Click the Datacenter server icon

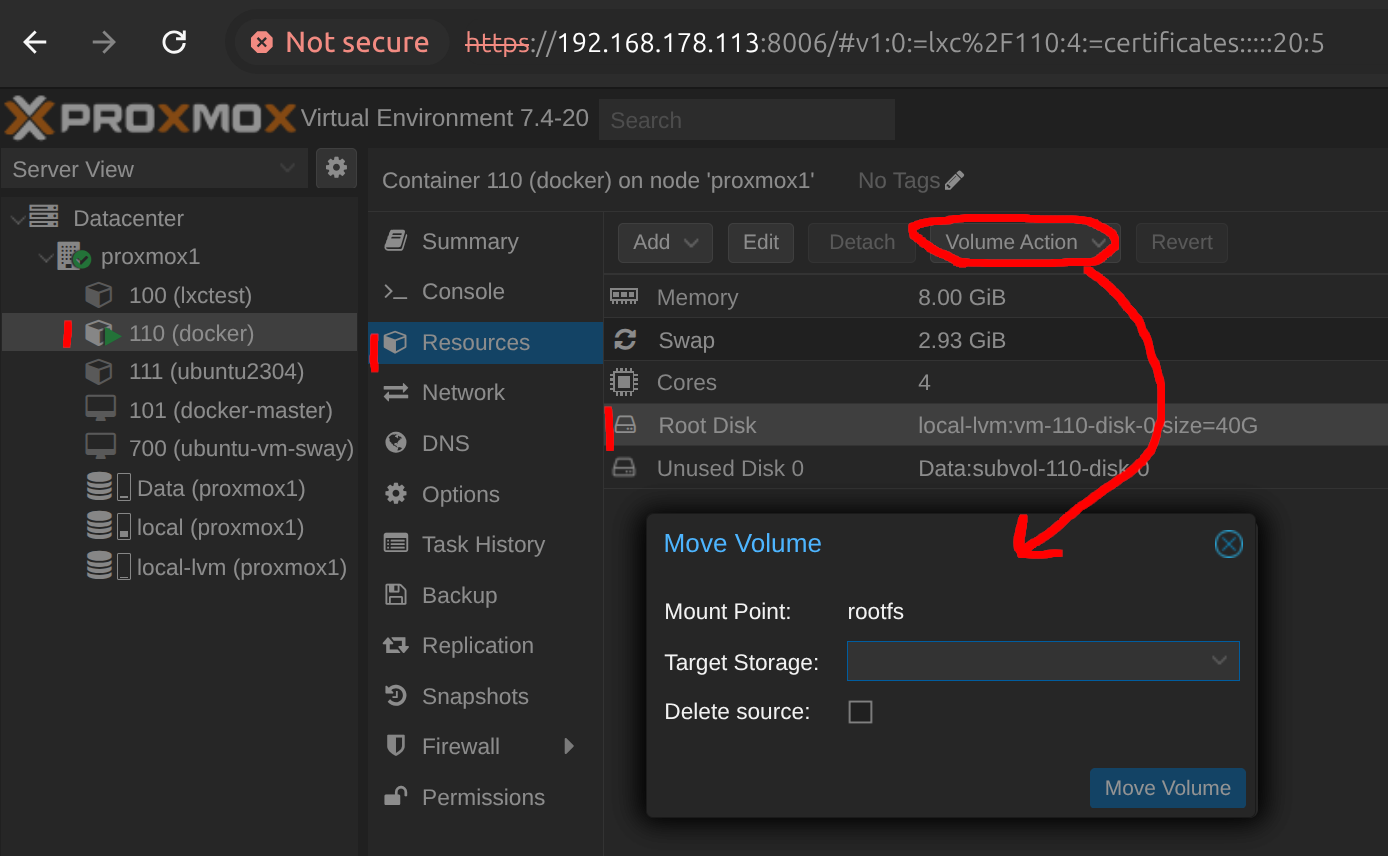(43, 217)
